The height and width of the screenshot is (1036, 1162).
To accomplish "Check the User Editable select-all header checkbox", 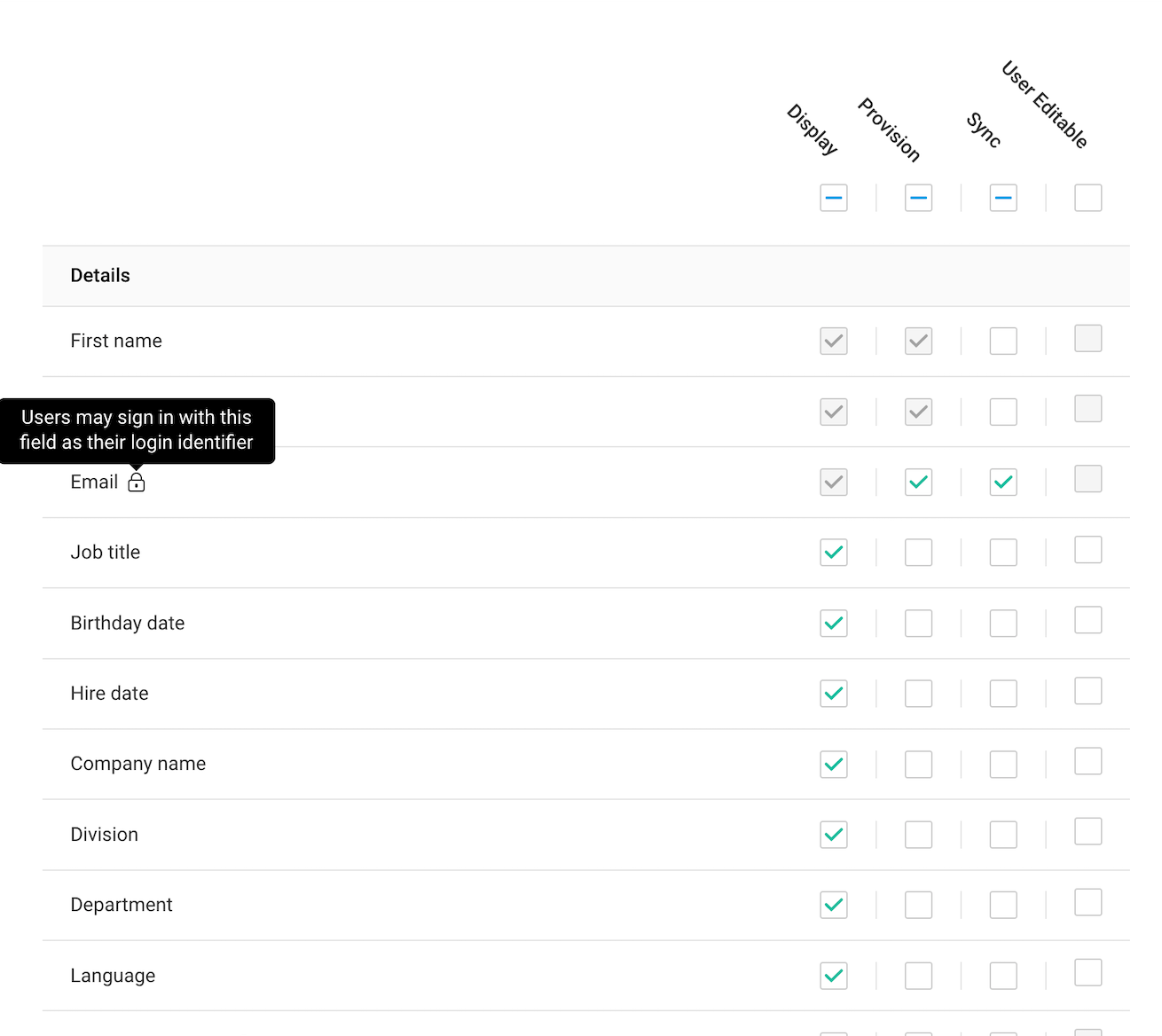I will (x=1087, y=198).
